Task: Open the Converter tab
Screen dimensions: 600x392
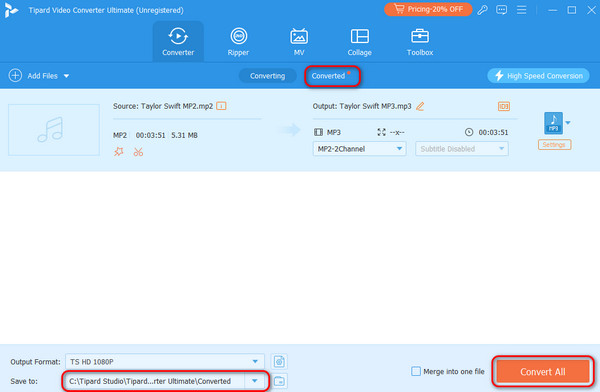Action: tap(178, 42)
